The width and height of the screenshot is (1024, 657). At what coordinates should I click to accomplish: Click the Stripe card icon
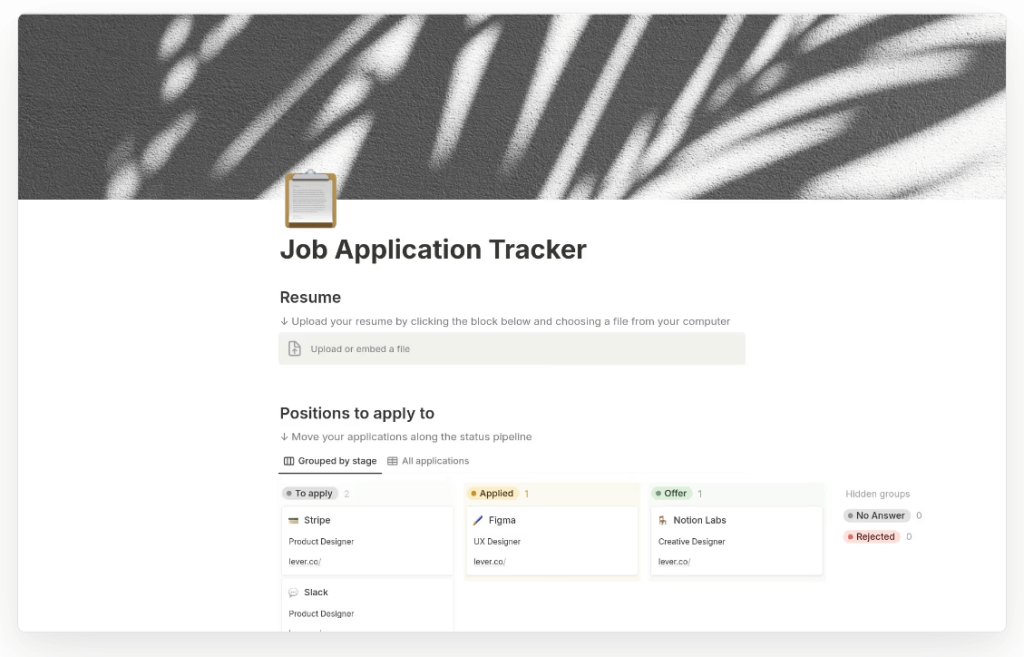tap(293, 521)
